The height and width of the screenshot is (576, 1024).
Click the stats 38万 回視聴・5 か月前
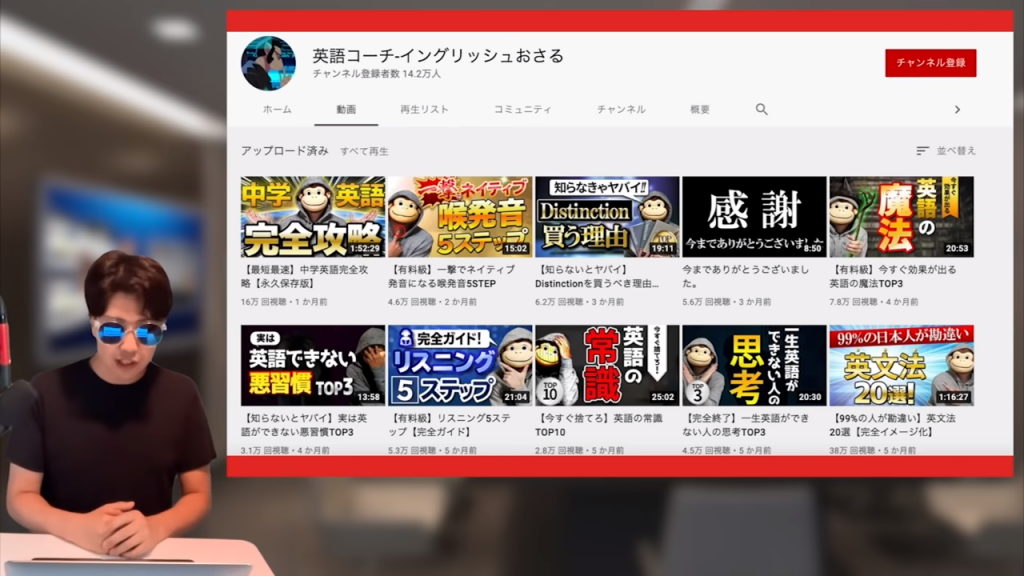[x=872, y=450]
